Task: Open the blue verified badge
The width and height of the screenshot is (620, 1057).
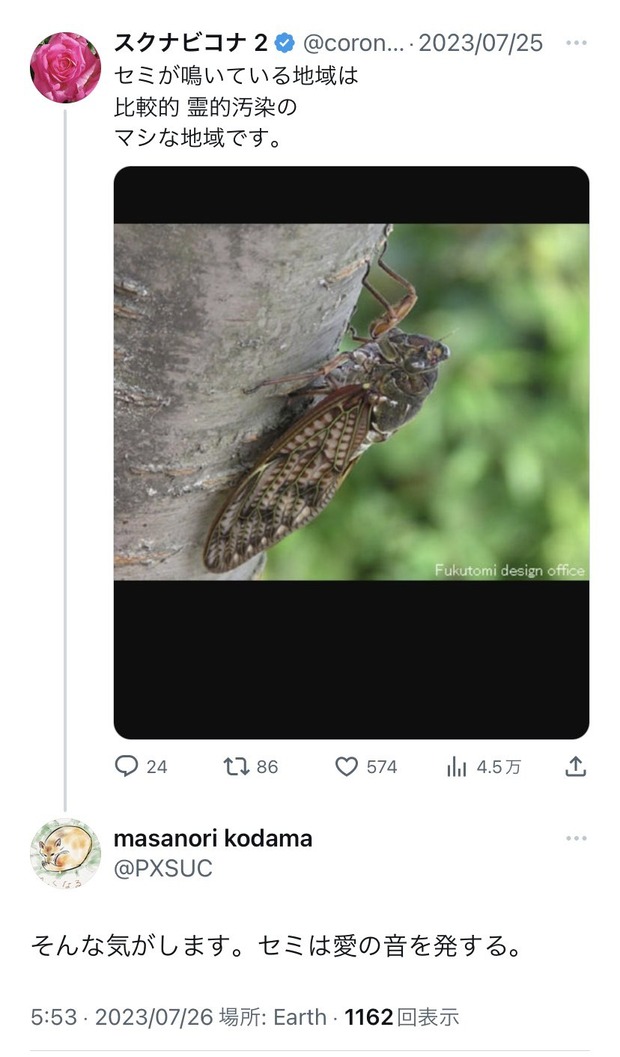Action: [285, 43]
